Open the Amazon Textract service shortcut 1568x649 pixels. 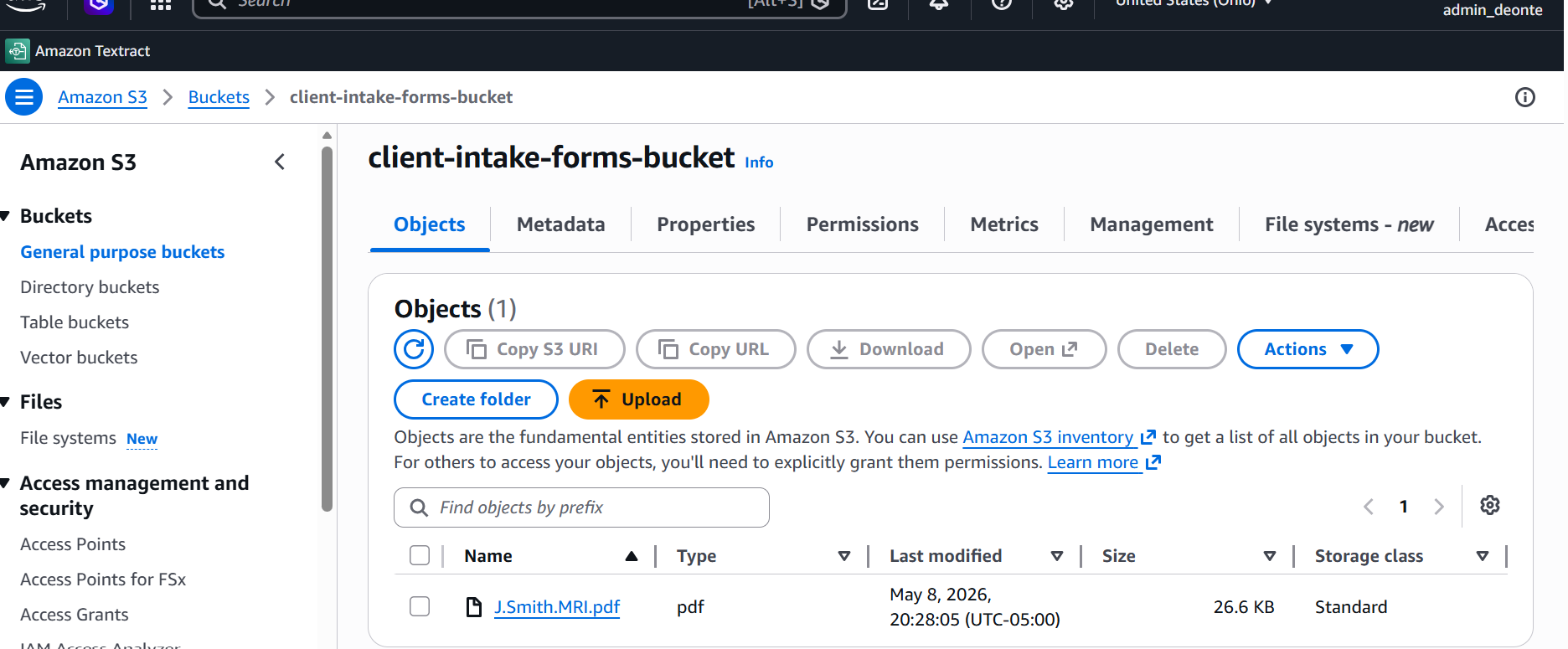click(x=78, y=51)
